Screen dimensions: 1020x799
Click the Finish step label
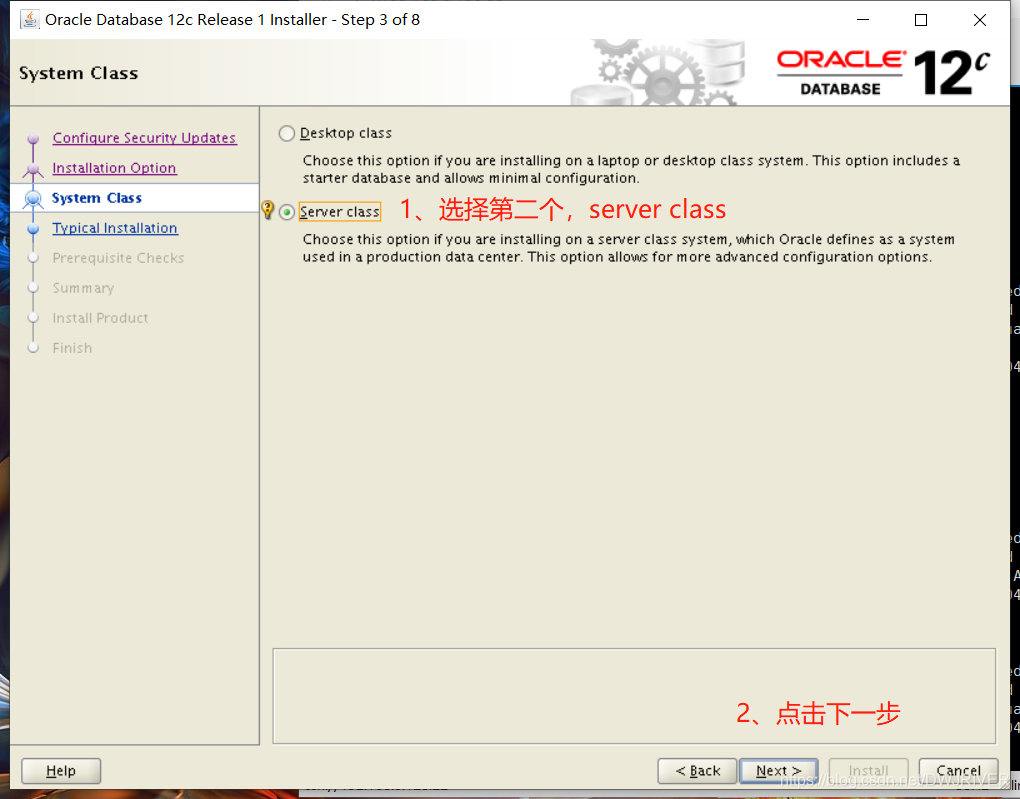[x=72, y=348]
